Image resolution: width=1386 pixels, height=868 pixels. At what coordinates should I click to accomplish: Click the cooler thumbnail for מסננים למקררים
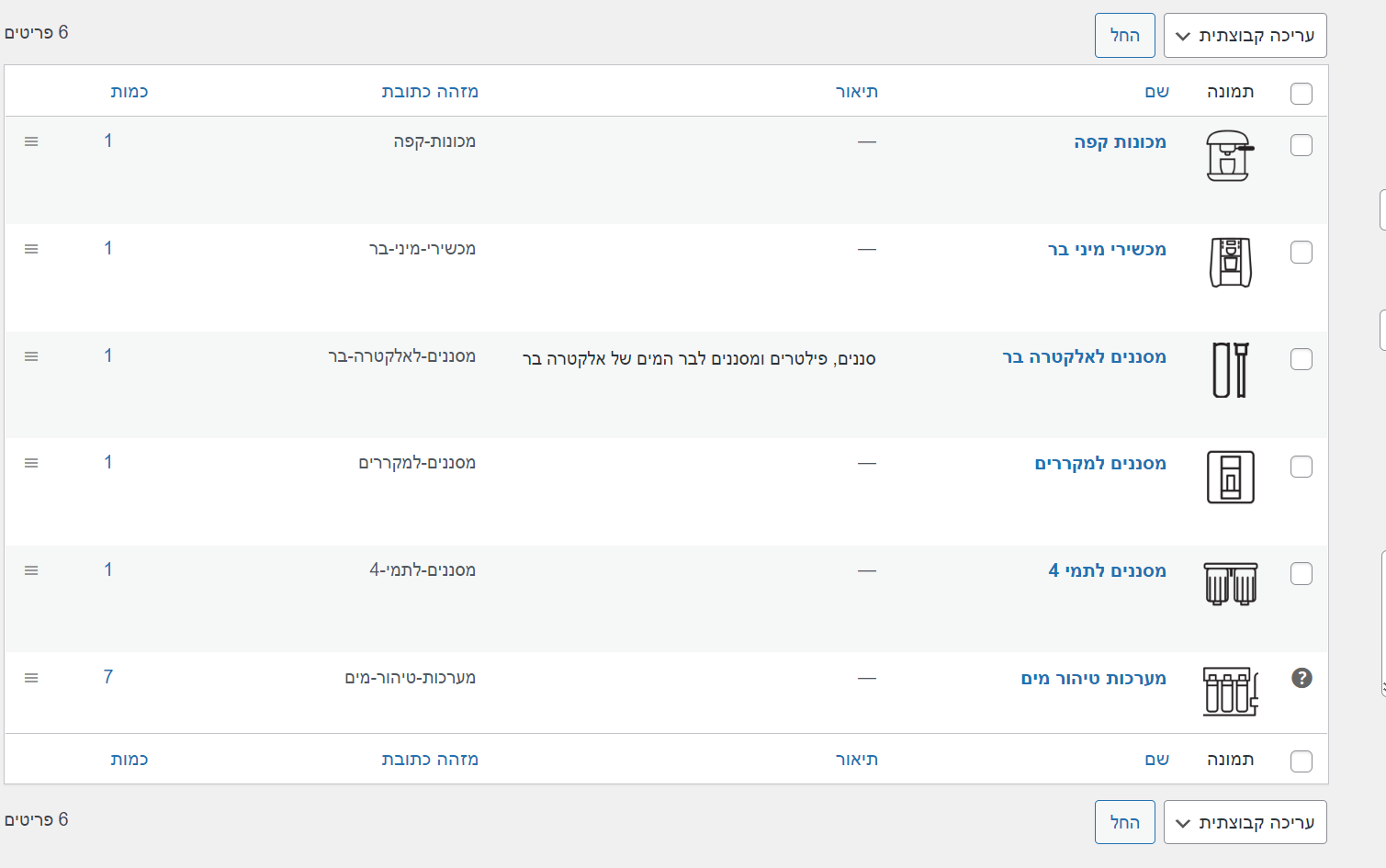click(1230, 477)
